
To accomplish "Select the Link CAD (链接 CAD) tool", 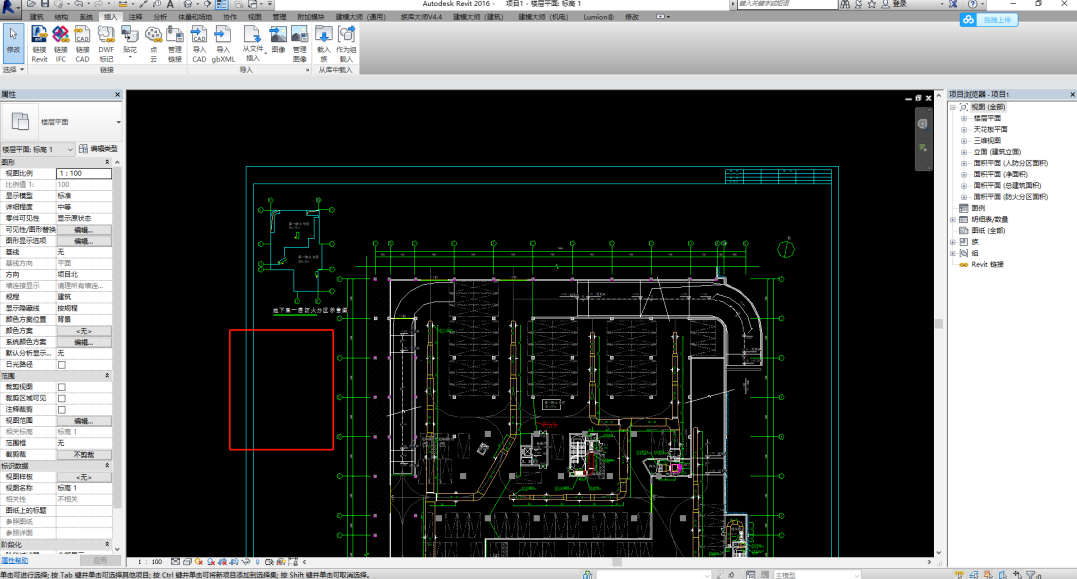I will [x=83, y=44].
